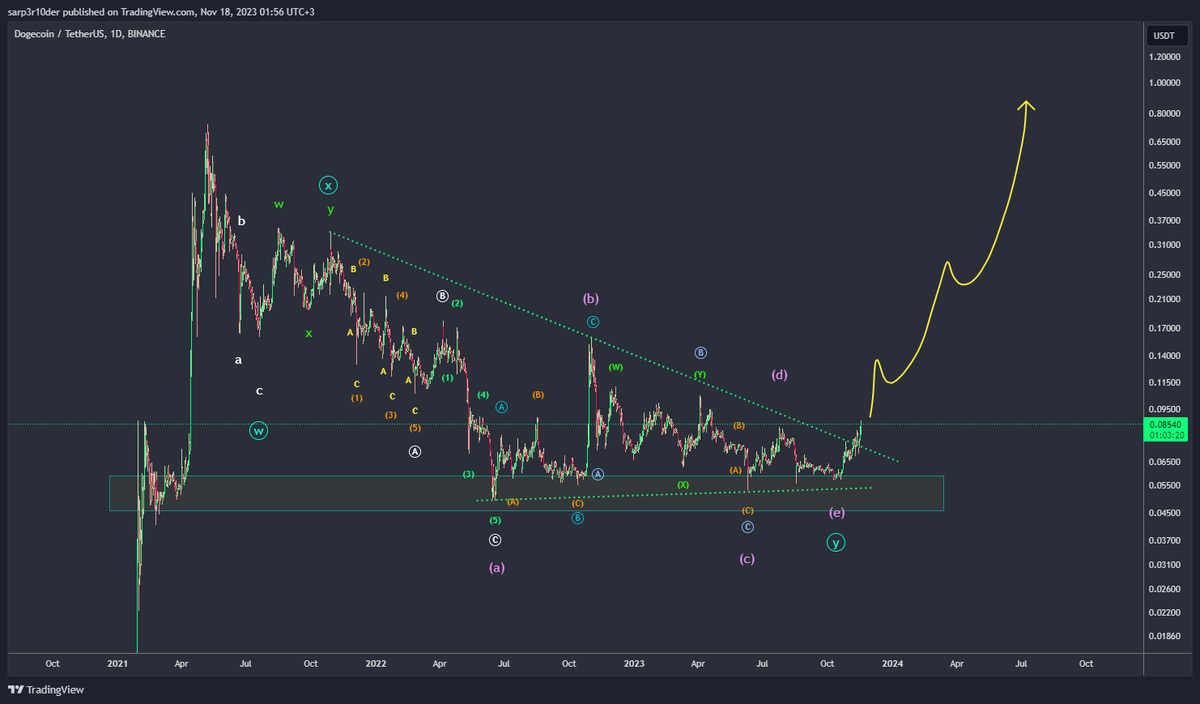Viewport: 1200px width, 704px height.
Task: Click the 0.45000 value on the price scale
Action: tap(1165, 192)
